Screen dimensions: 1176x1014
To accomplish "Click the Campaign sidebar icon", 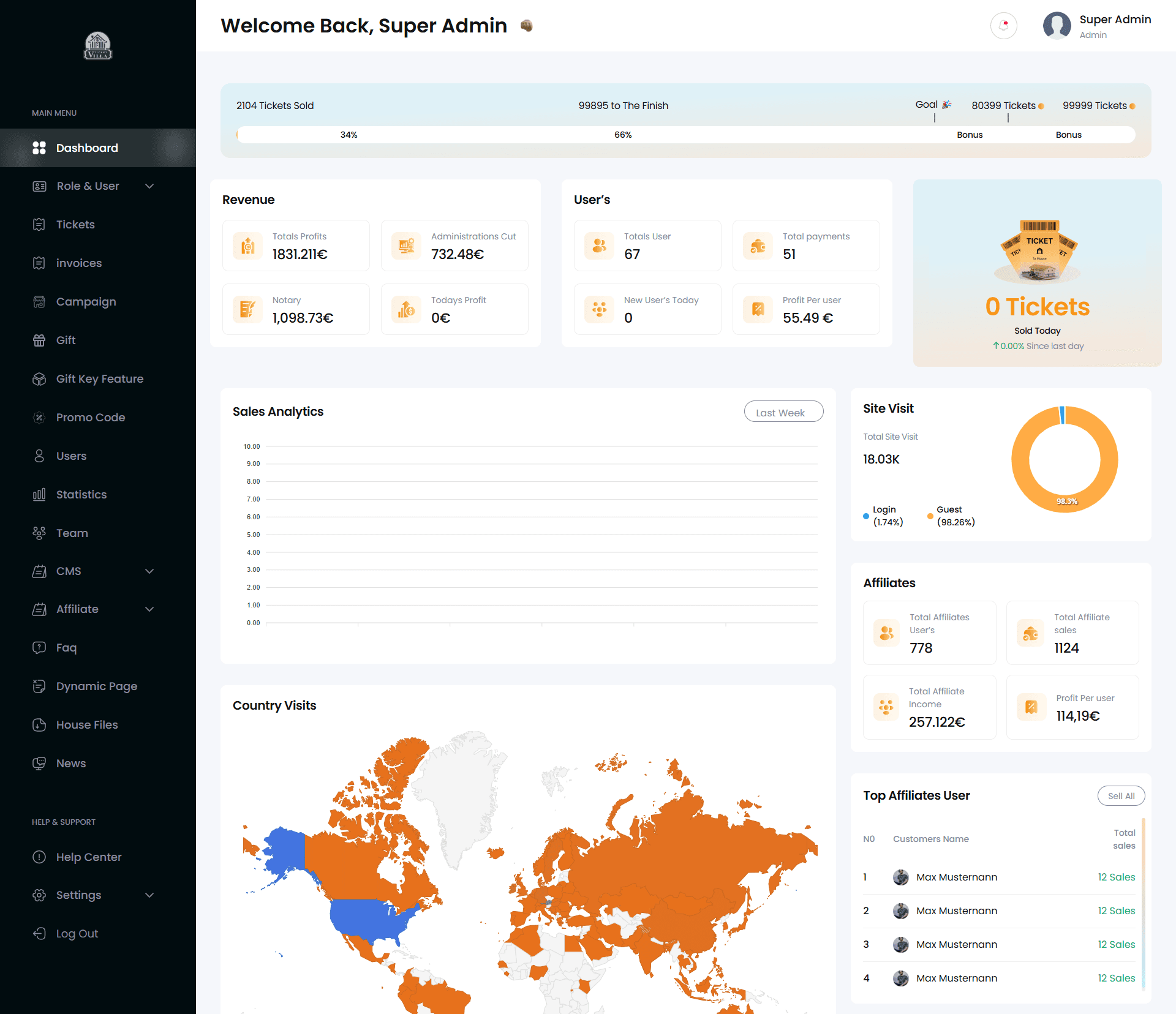I will point(39,302).
